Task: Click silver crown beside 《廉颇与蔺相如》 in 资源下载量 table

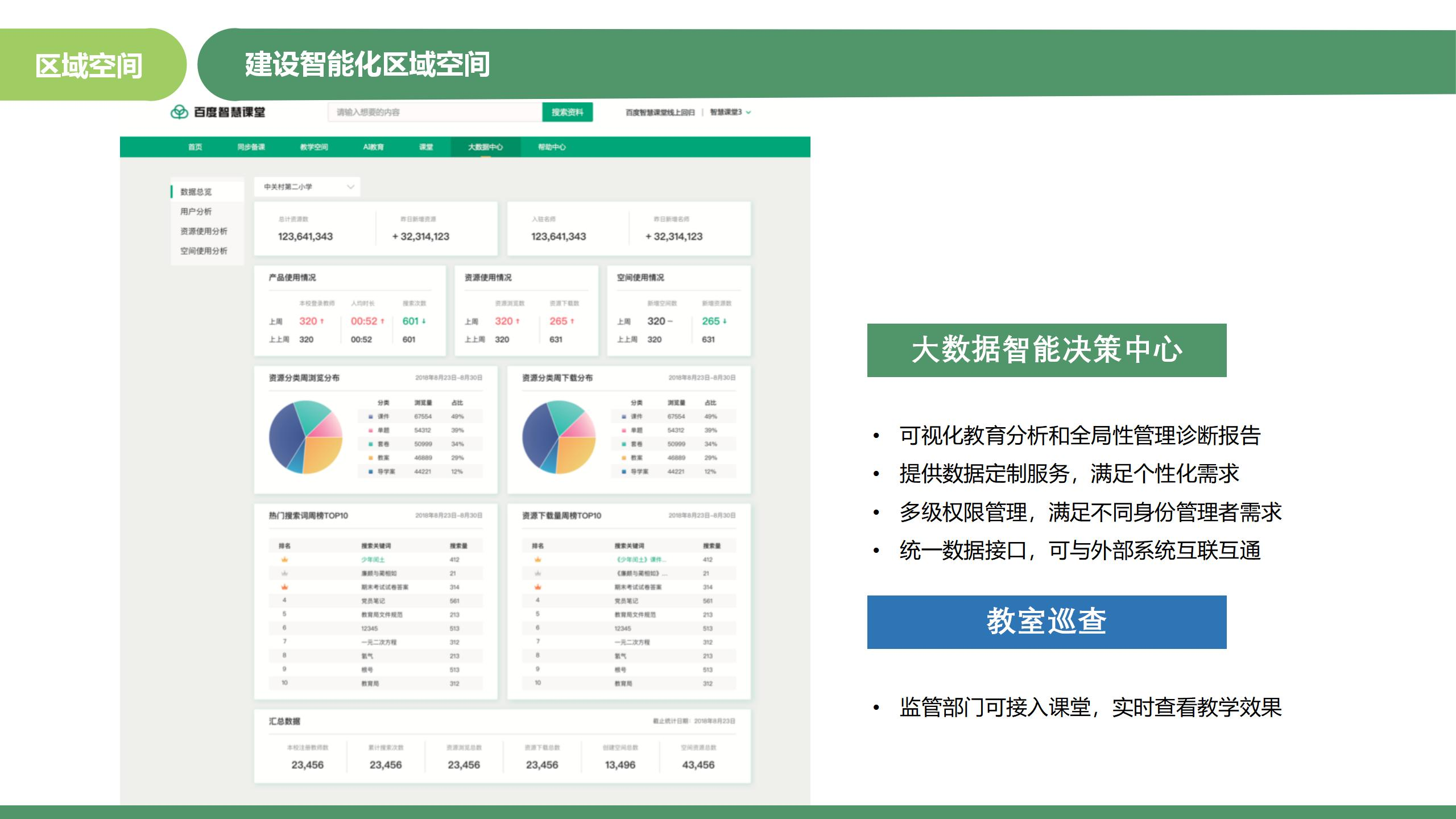Action: click(537, 573)
